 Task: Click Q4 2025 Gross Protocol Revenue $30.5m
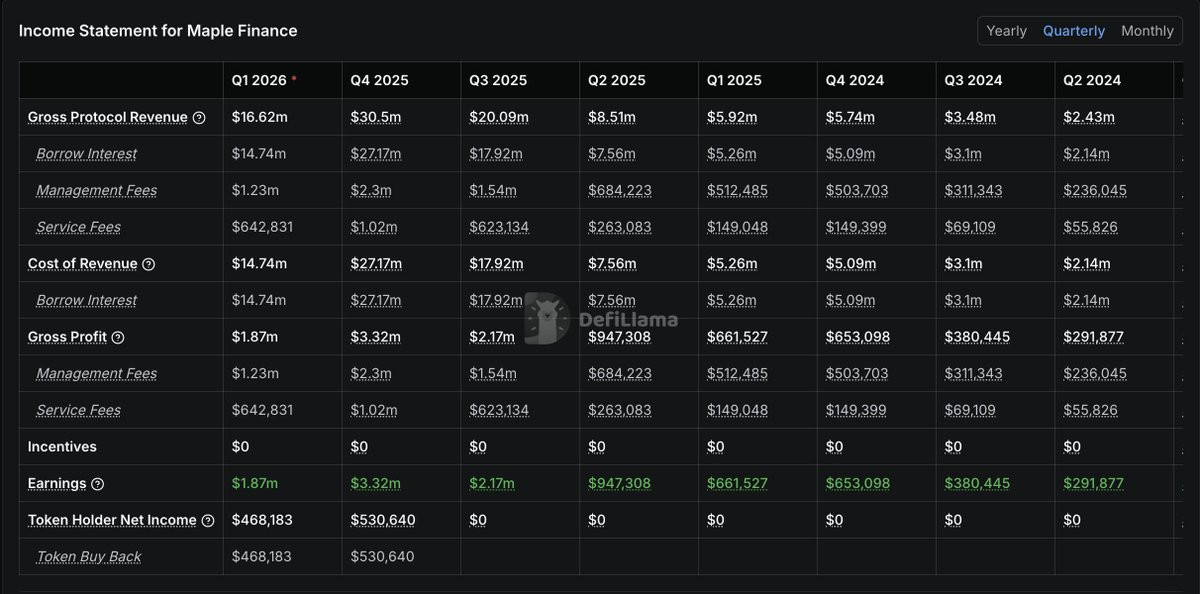(x=375, y=117)
